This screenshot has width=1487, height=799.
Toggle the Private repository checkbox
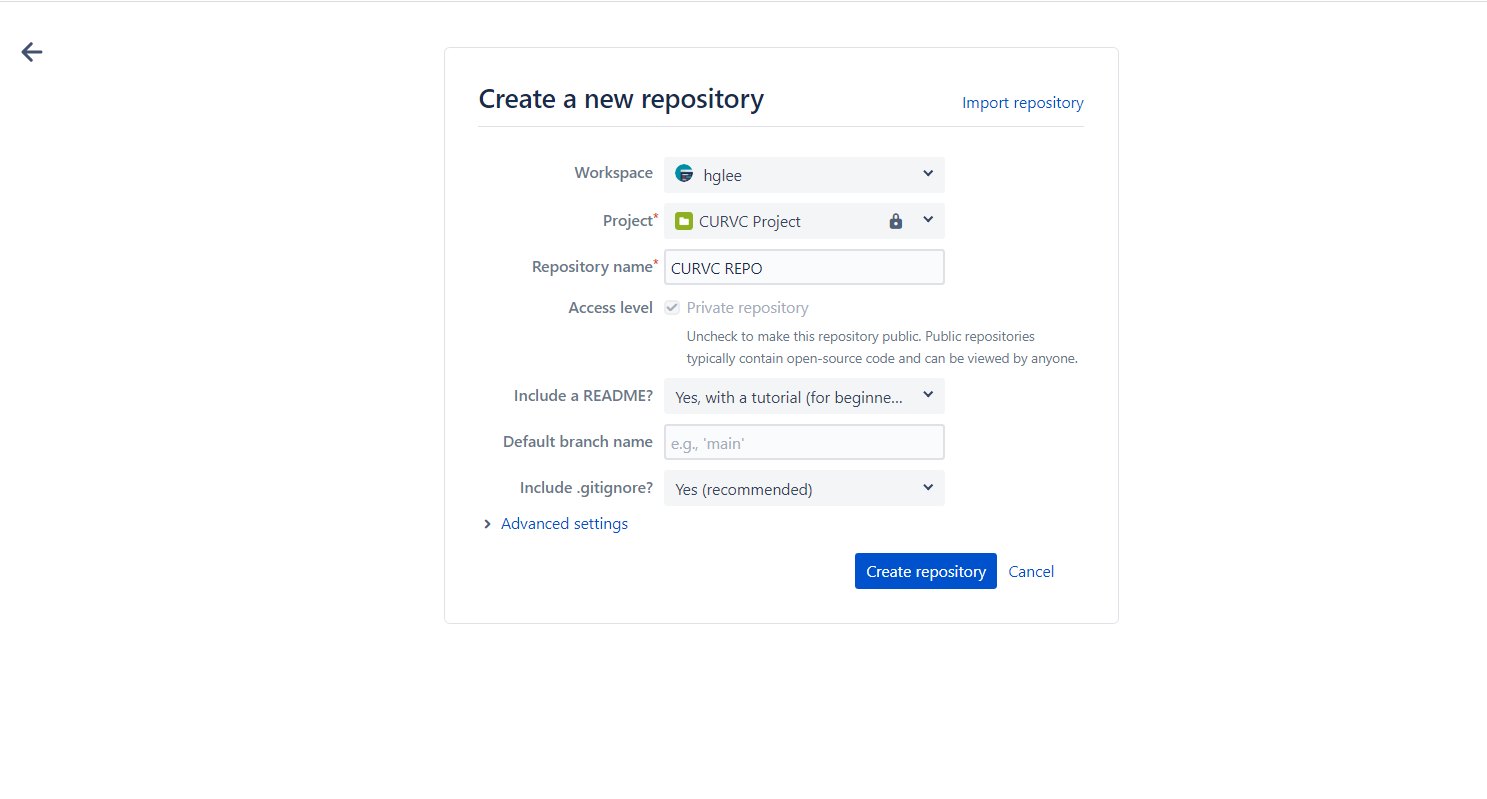tap(672, 308)
